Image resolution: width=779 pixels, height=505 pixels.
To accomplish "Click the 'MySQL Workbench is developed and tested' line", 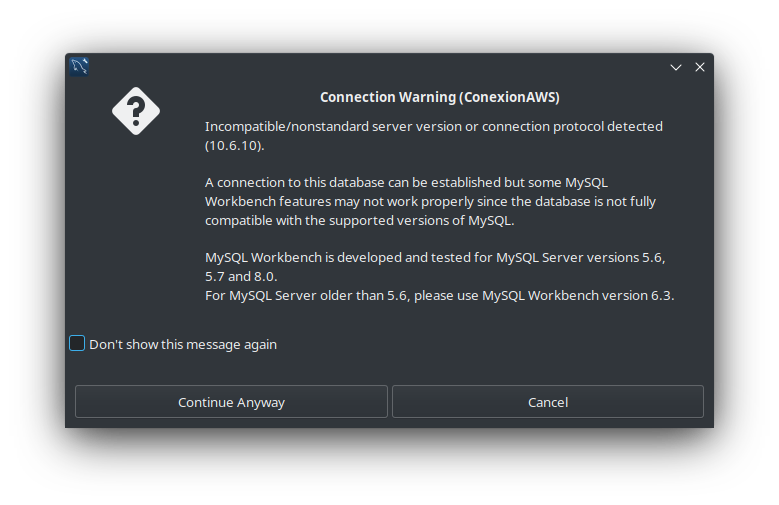I will (x=434, y=257).
